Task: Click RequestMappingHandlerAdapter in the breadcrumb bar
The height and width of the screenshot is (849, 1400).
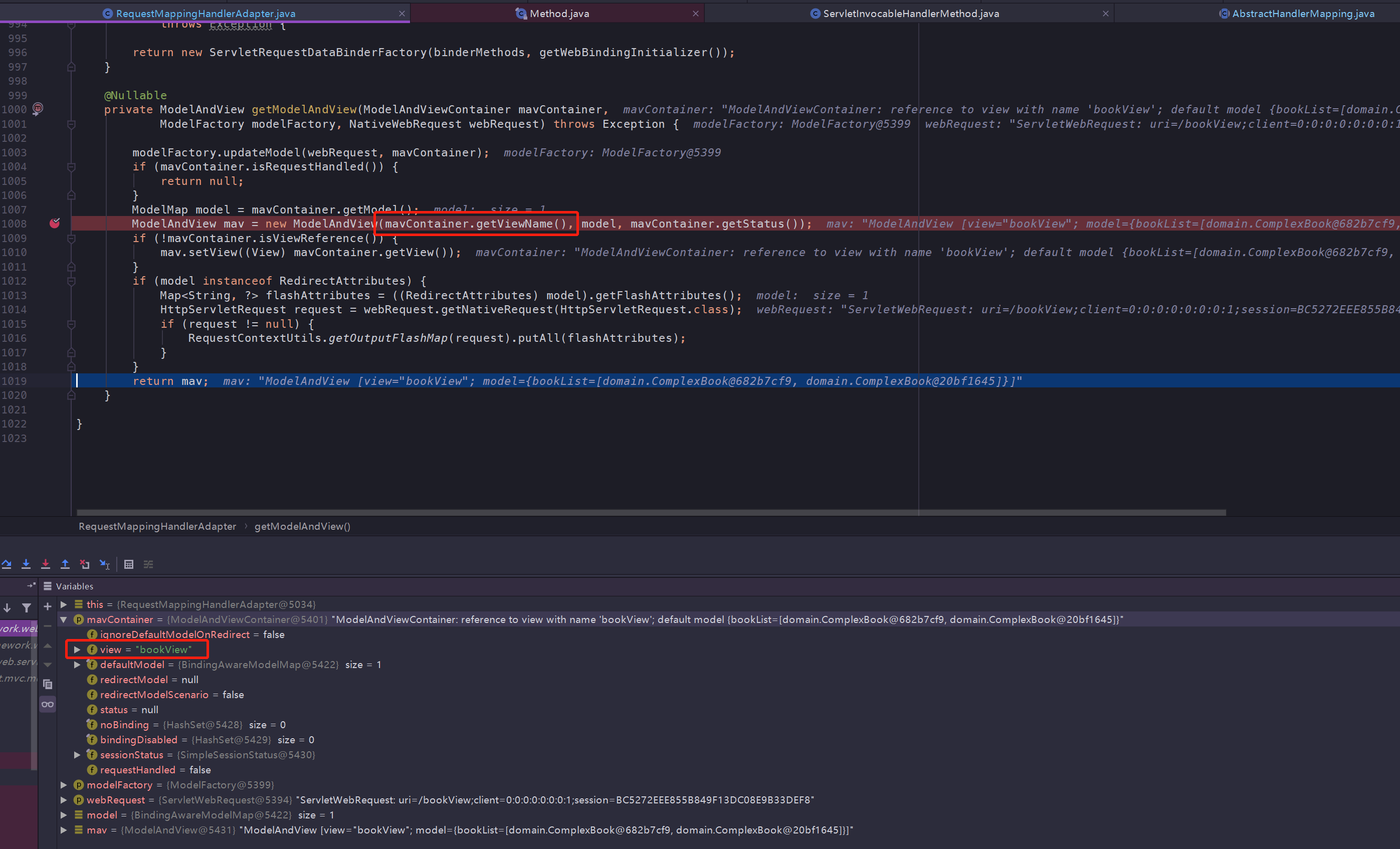Action: pos(157,526)
